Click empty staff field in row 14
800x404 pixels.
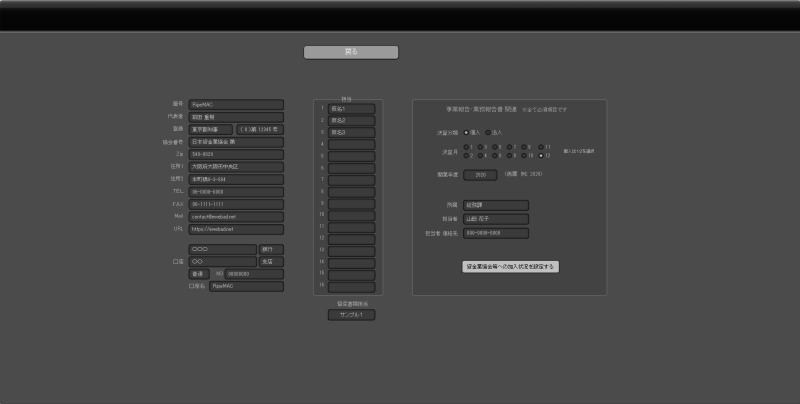coord(352,264)
